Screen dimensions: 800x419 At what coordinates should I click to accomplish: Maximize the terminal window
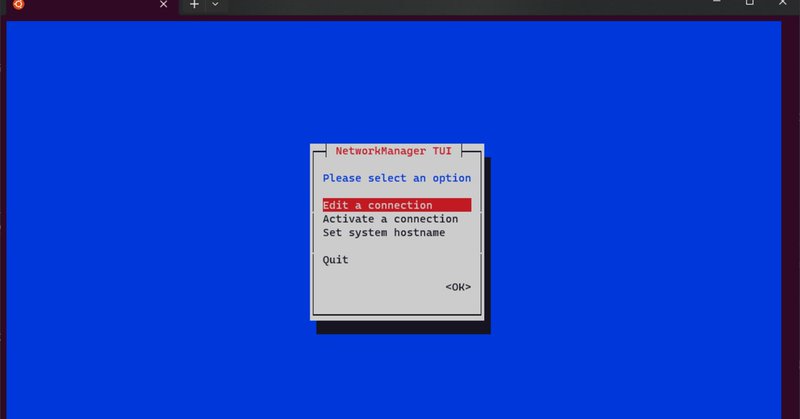(x=749, y=3)
